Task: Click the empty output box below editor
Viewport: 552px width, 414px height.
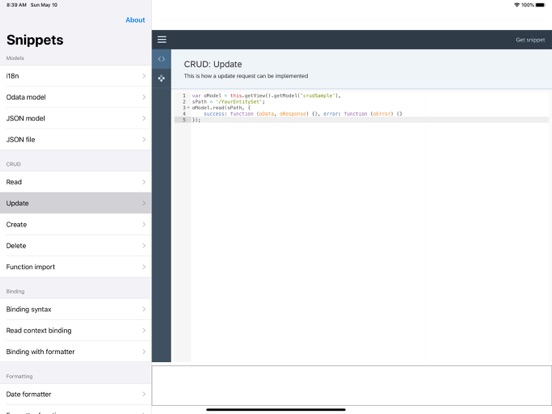Action: (352, 385)
